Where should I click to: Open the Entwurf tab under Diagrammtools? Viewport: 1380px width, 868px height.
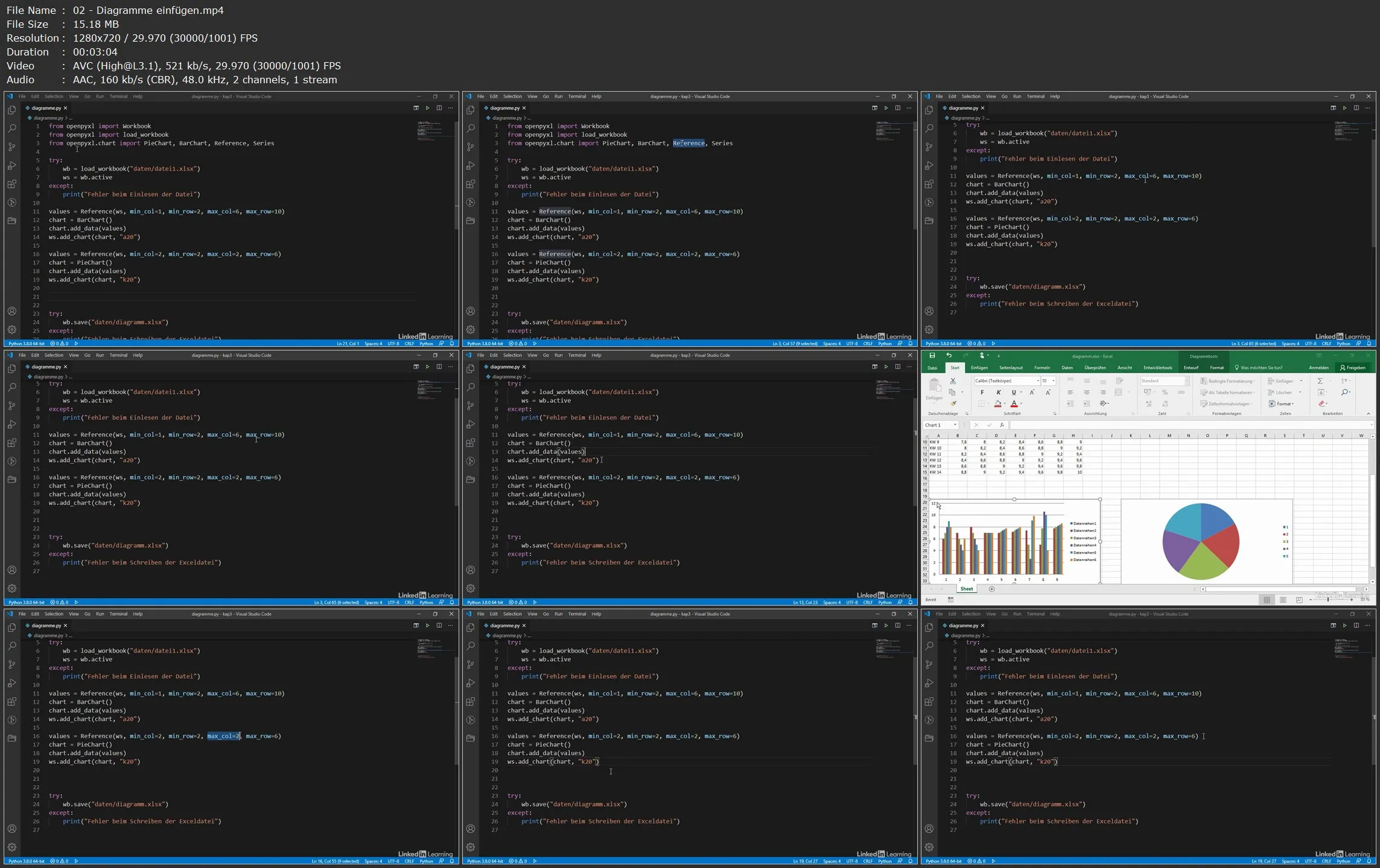click(x=1191, y=367)
